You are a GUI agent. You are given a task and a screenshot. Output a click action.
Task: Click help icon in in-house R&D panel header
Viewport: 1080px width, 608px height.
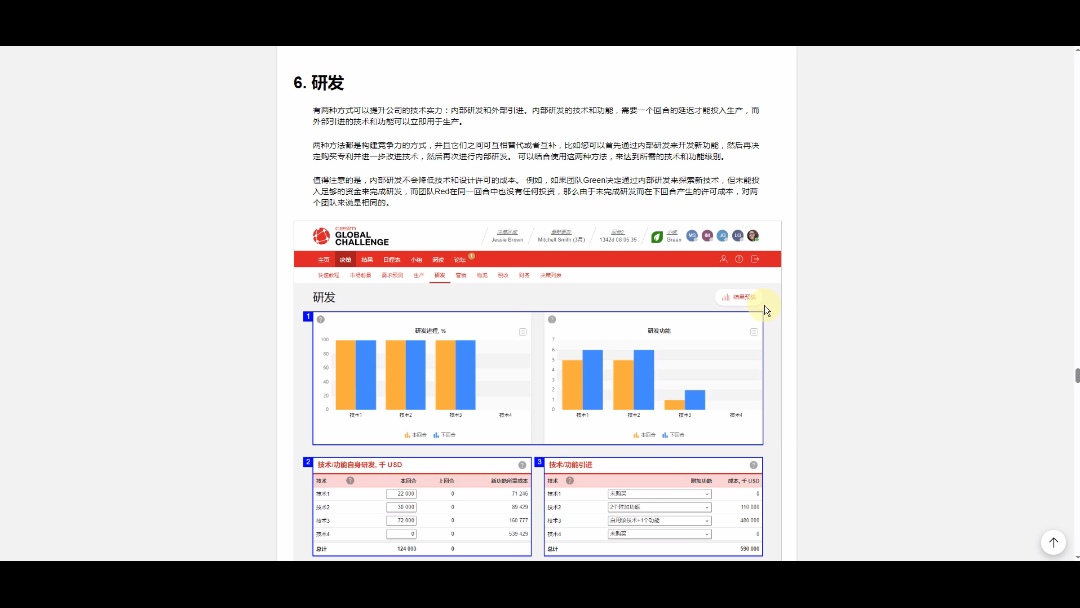(522, 465)
